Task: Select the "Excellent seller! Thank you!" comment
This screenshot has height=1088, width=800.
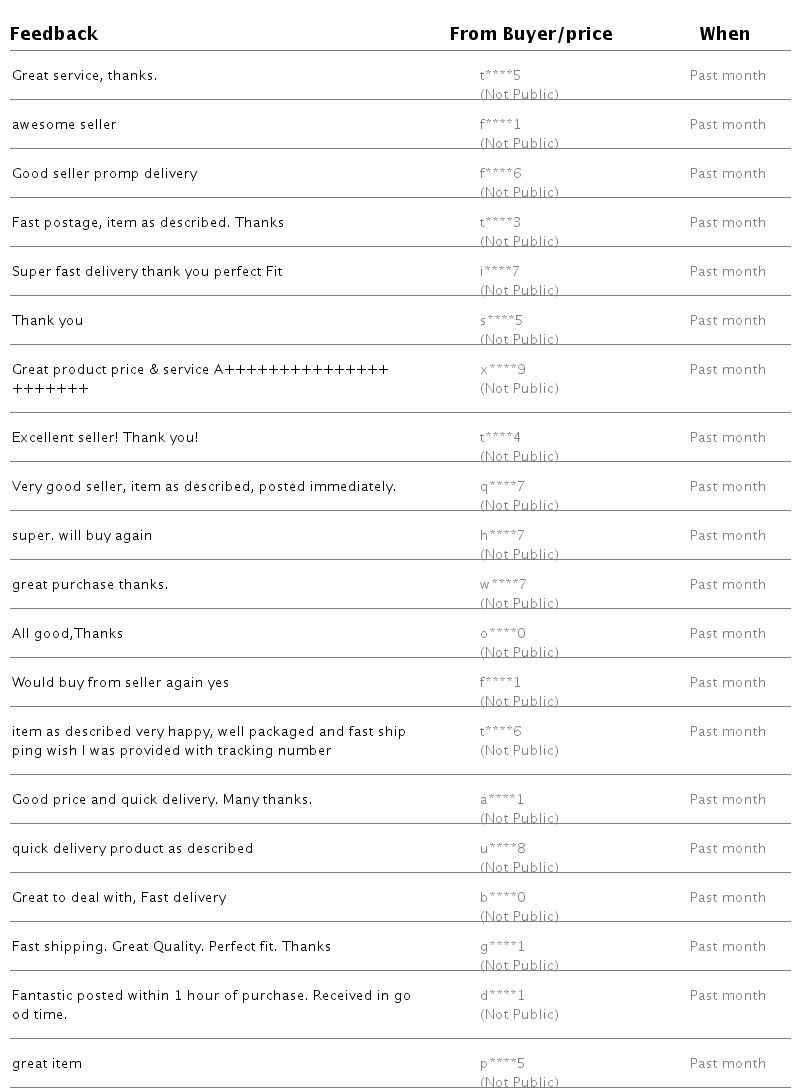Action: 105,437
